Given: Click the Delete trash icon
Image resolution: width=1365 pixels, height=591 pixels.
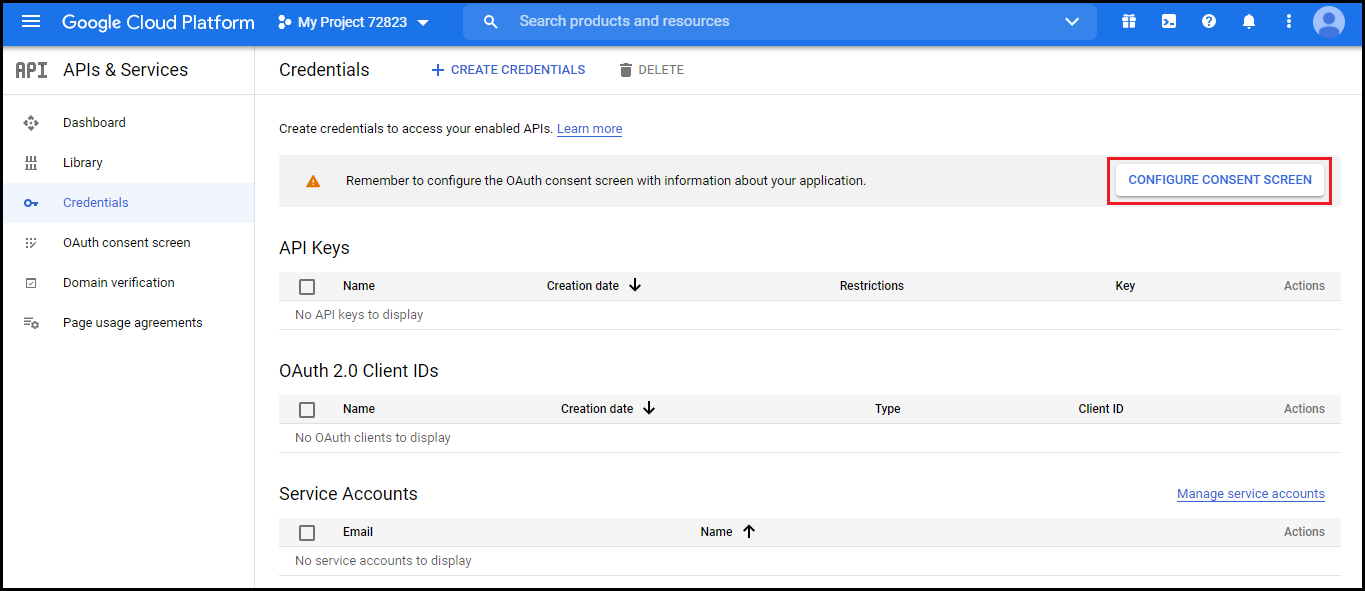Looking at the screenshot, I should click(x=626, y=70).
